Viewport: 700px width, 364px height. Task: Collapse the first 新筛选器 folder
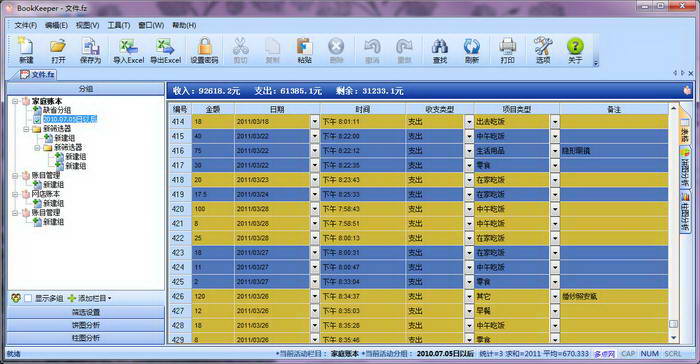[26, 129]
